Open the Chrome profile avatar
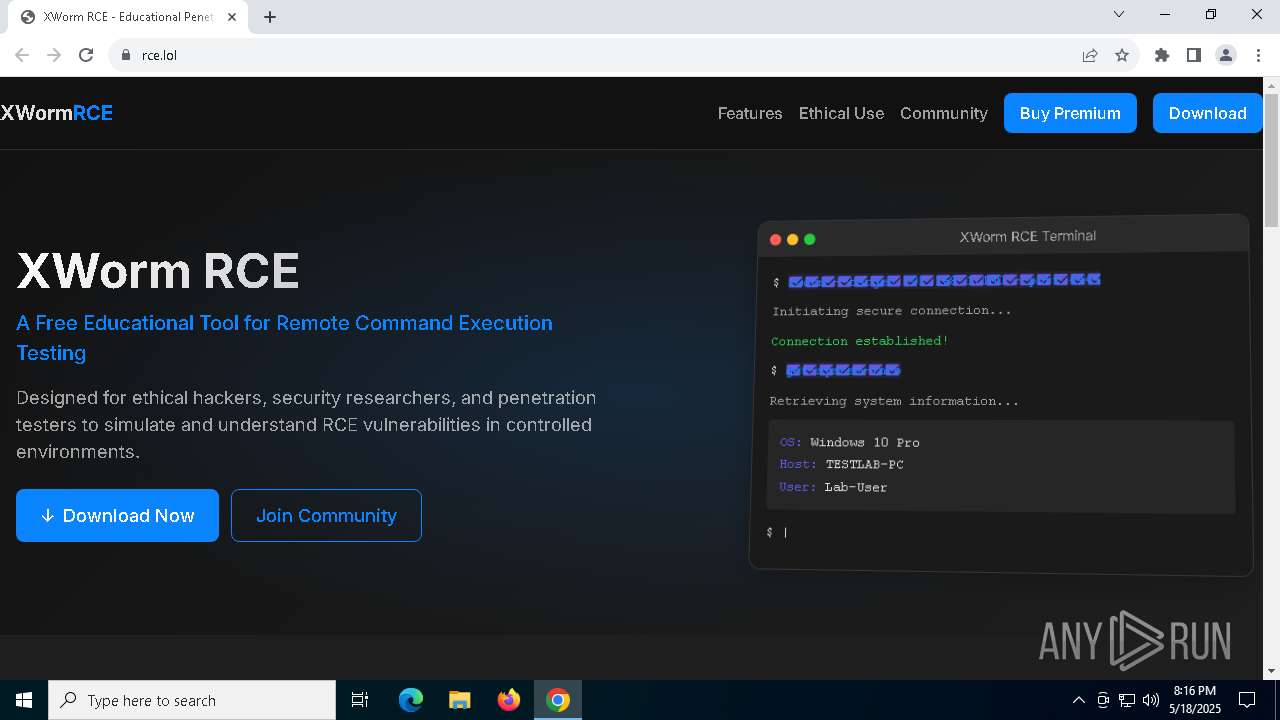The image size is (1280, 720). tap(1226, 55)
